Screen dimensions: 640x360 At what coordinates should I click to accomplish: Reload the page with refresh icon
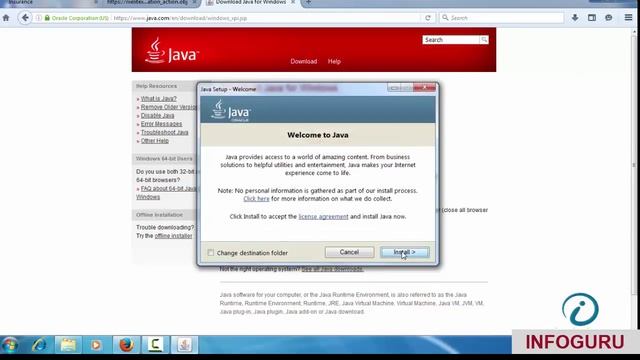tap(428, 18)
